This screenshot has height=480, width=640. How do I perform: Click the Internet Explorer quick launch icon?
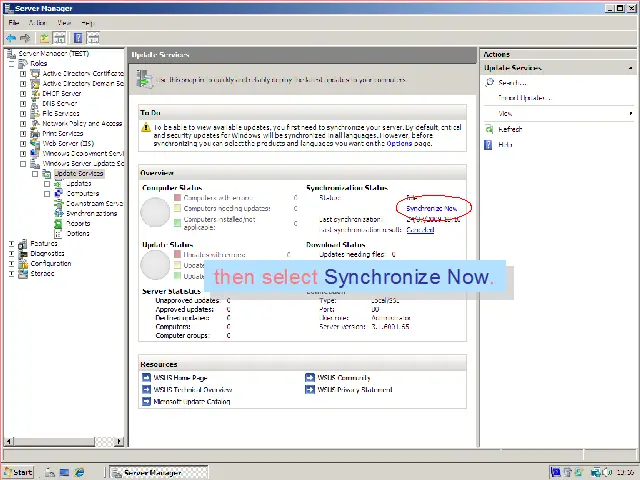point(79,472)
